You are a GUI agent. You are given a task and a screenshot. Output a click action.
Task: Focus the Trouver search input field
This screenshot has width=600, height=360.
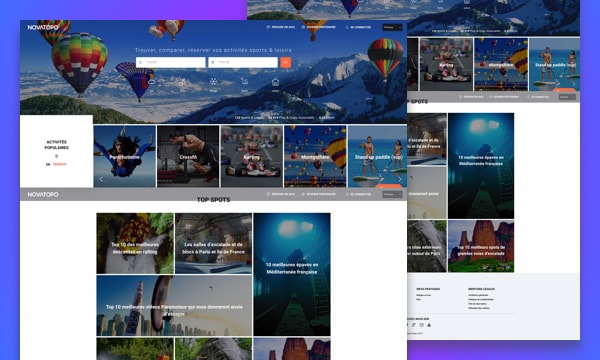click(x=171, y=62)
